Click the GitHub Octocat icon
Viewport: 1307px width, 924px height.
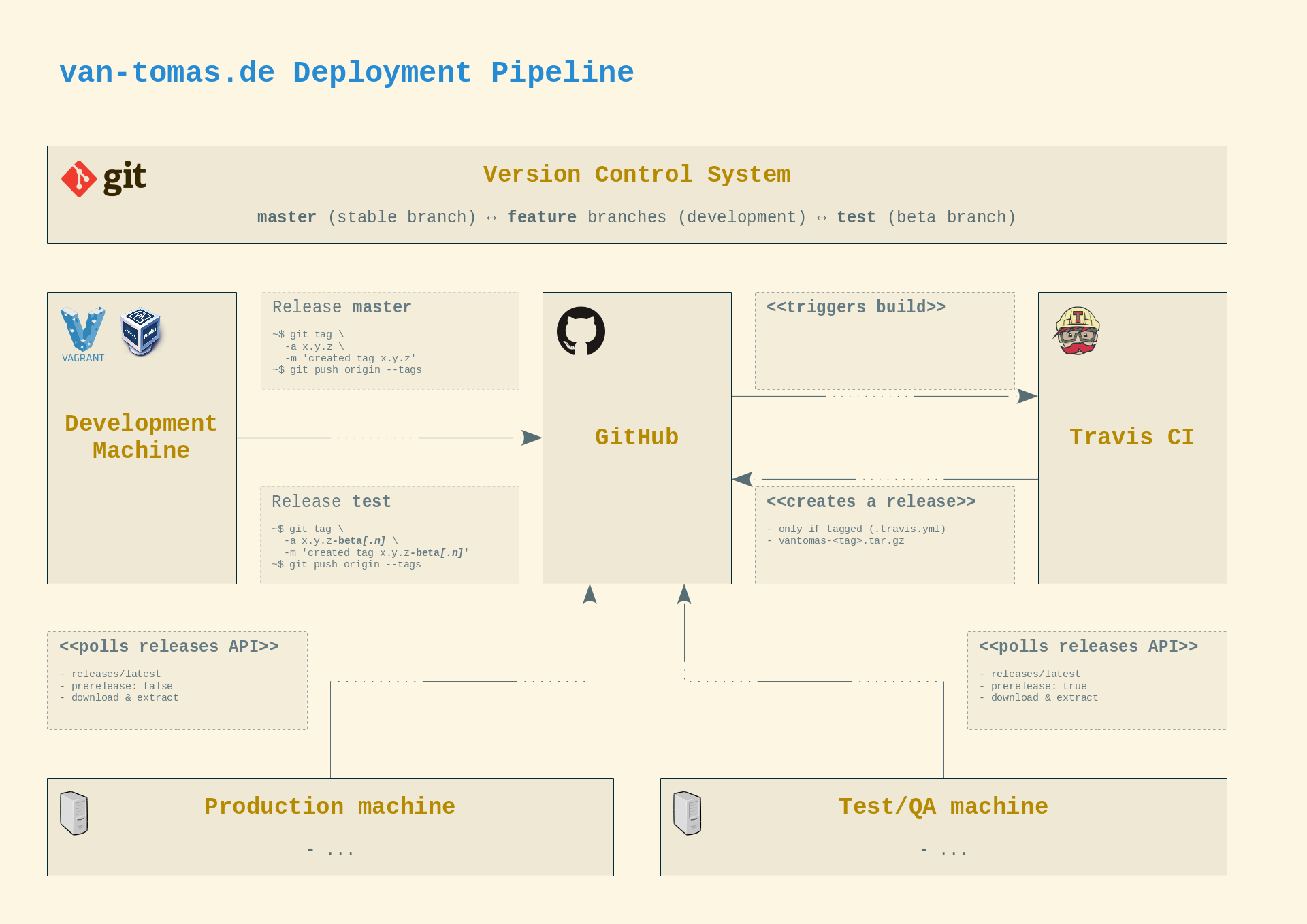point(581,331)
